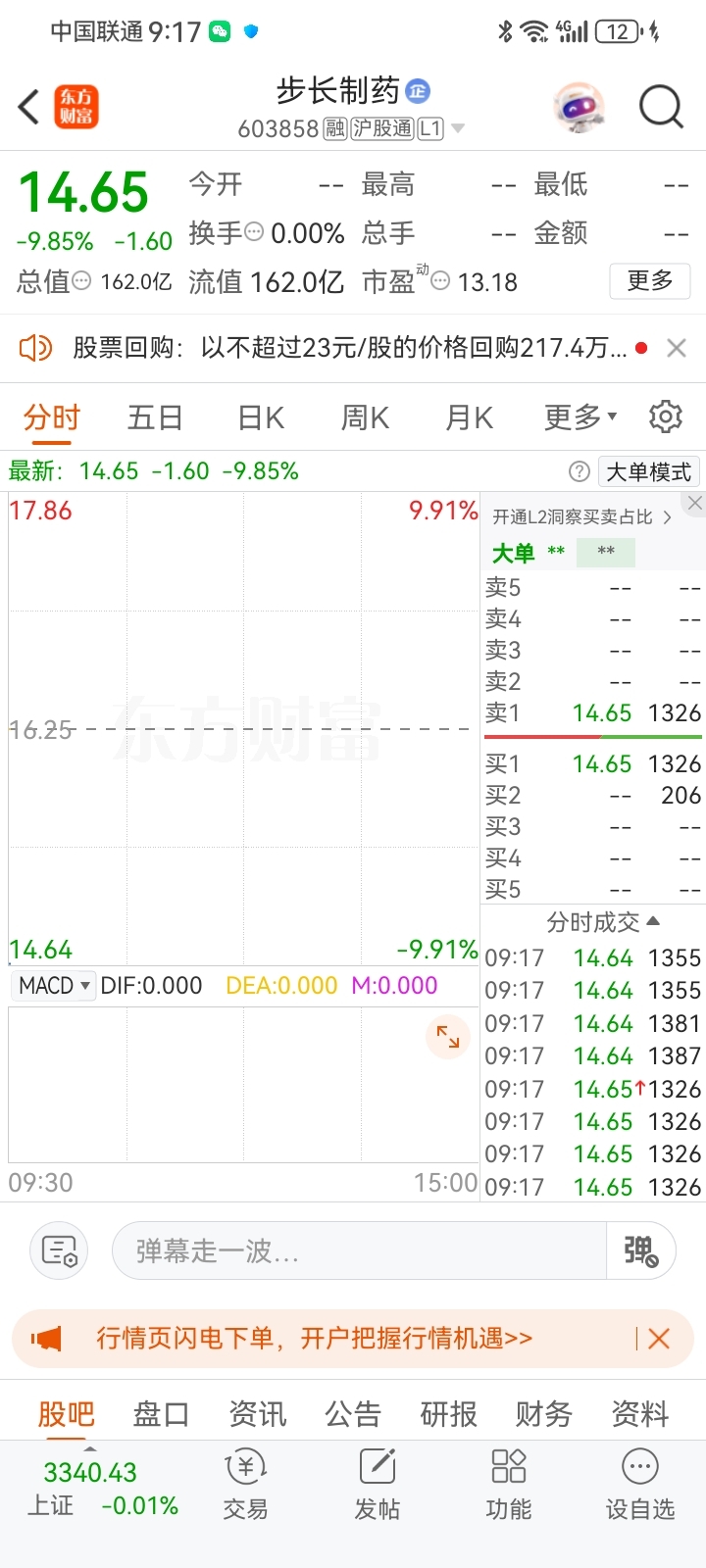Open the search magnifier icon
706x1568 pixels.
[x=661, y=107]
